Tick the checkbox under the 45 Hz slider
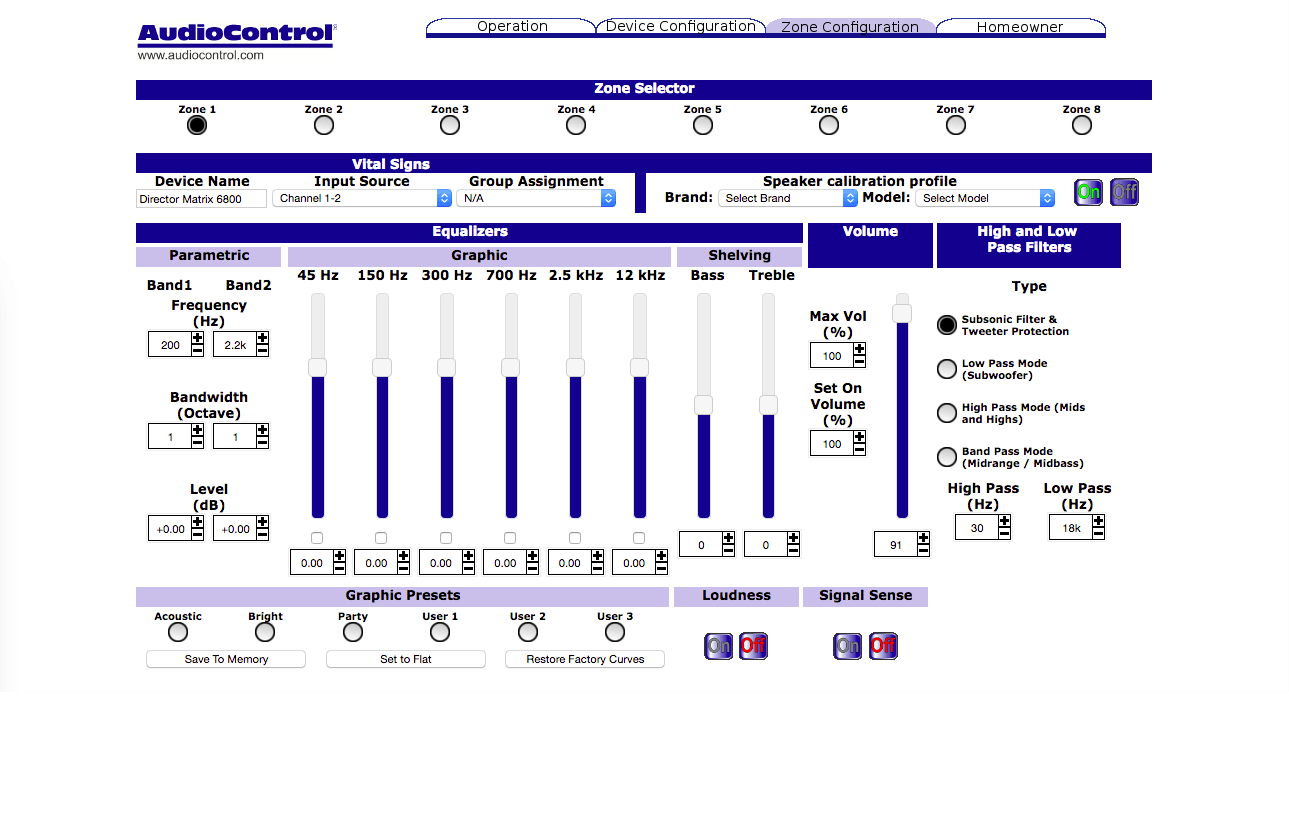The height and width of the screenshot is (814, 1289). 317,538
